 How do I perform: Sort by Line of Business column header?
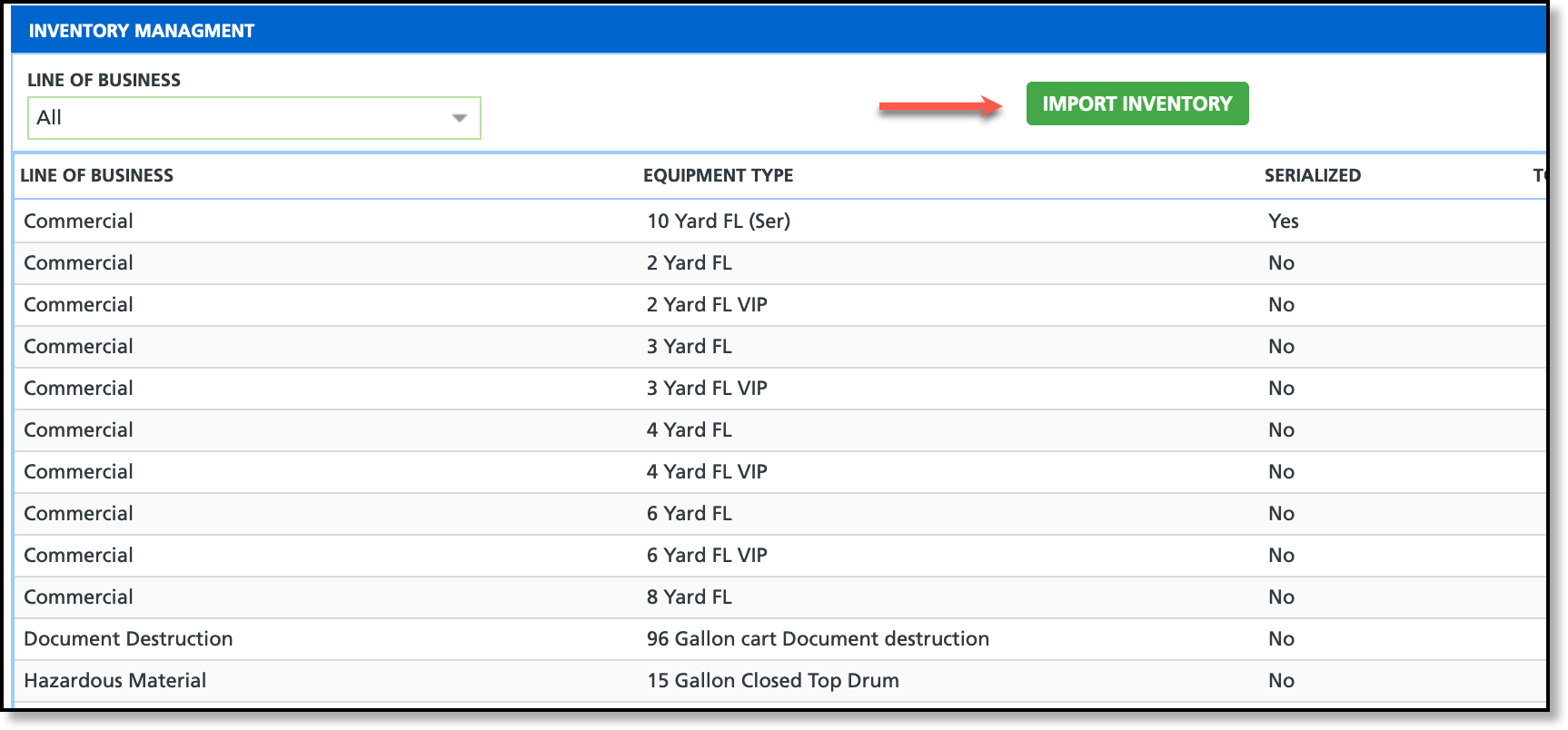[x=97, y=175]
